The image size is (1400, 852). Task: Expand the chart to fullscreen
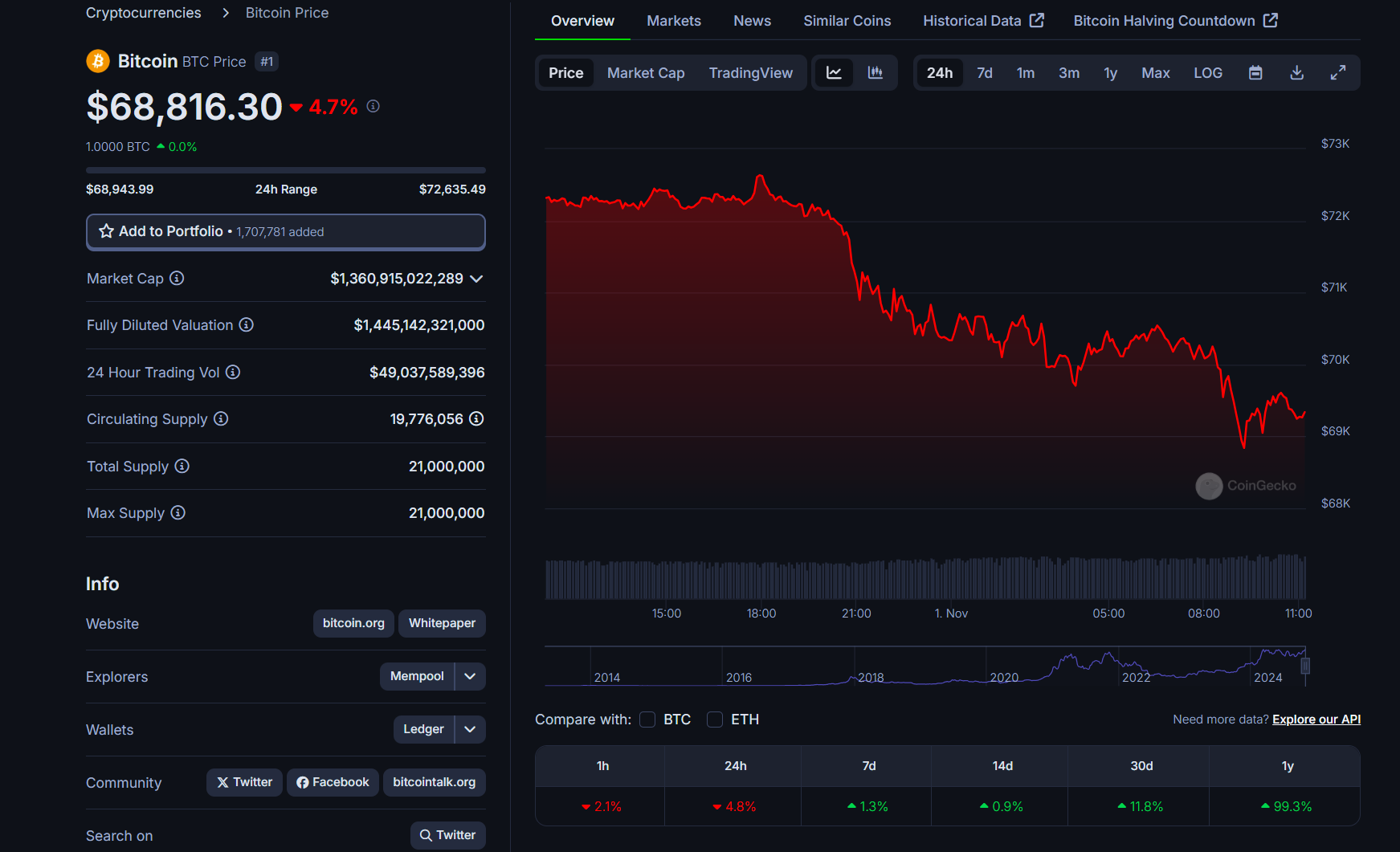click(x=1338, y=72)
